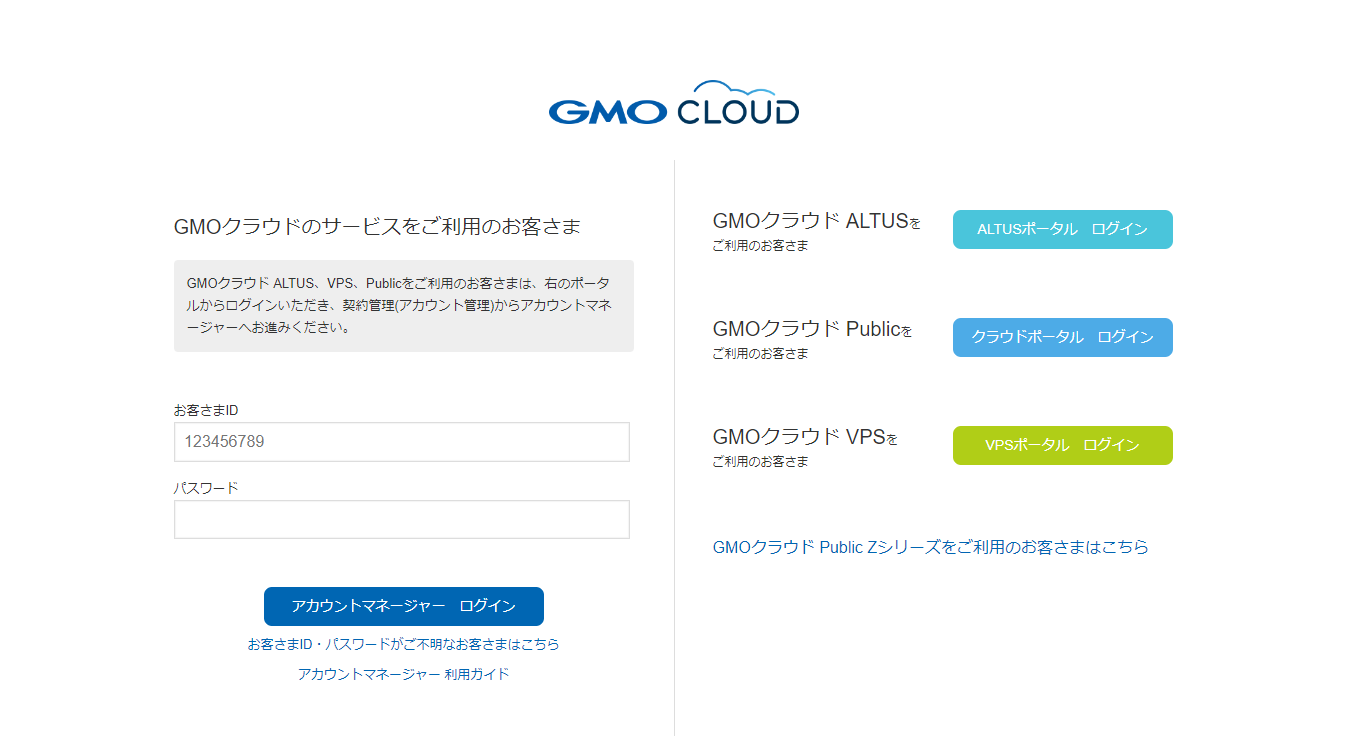Open the green VPSポータル ログイン button
1347x755 pixels.
[x=1062, y=445]
